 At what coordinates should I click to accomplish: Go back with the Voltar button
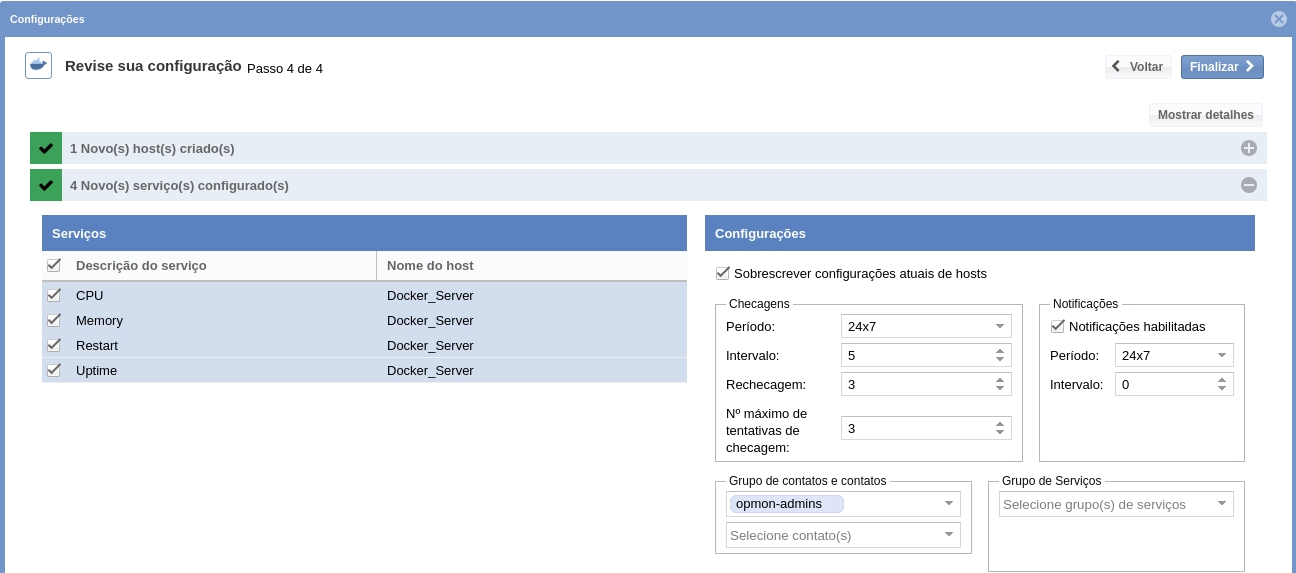click(1137, 67)
